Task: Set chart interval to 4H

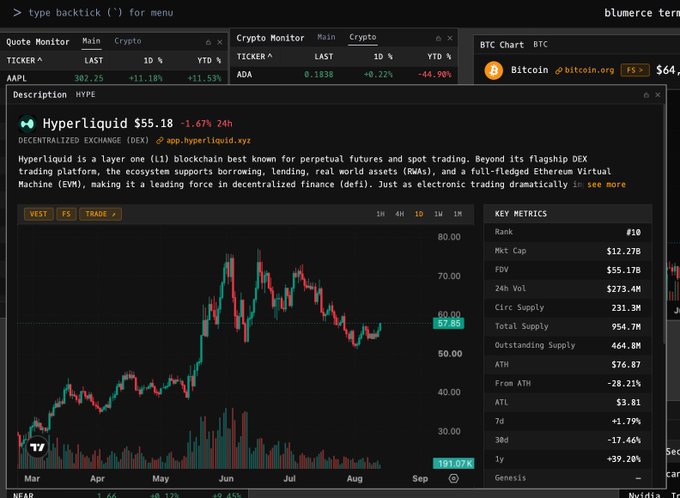Action: [x=399, y=214]
